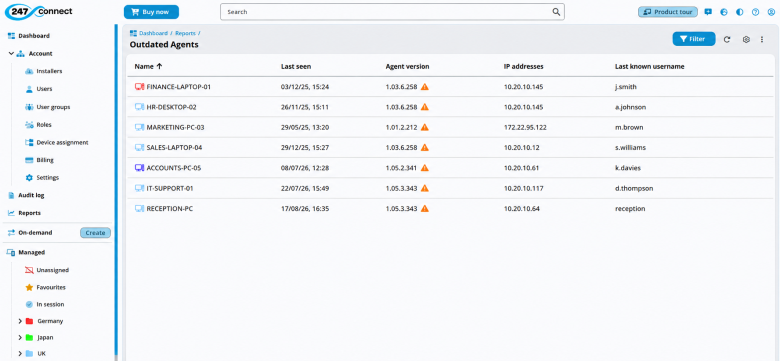This screenshot has height=361, width=780.
Task: Open Installers in the sidebar
Action: (44, 71)
